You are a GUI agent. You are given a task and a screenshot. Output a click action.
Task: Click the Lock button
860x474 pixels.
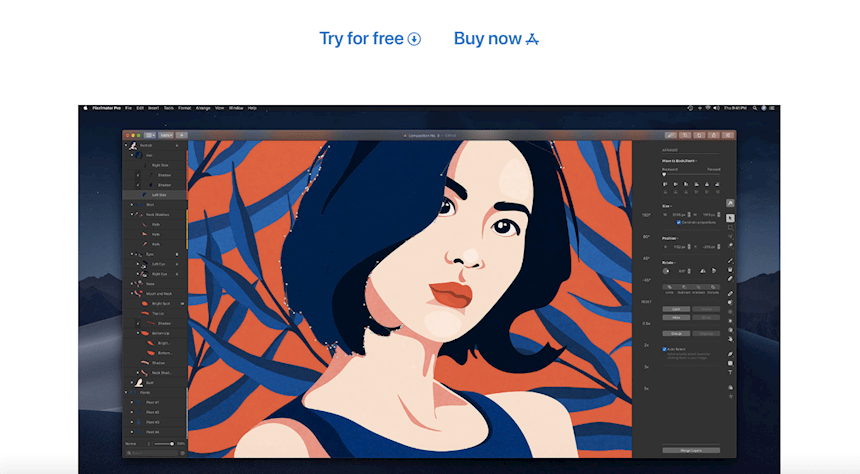pyautogui.click(x=676, y=309)
